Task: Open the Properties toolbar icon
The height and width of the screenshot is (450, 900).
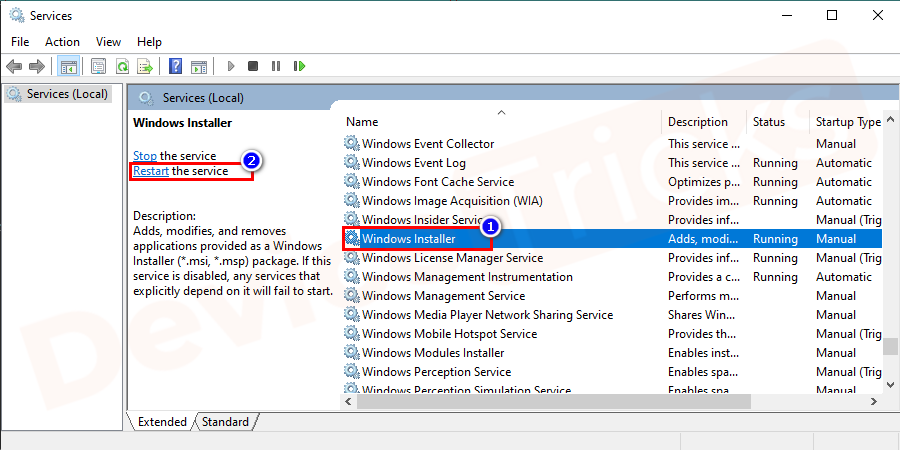Action: click(x=99, y=67)
